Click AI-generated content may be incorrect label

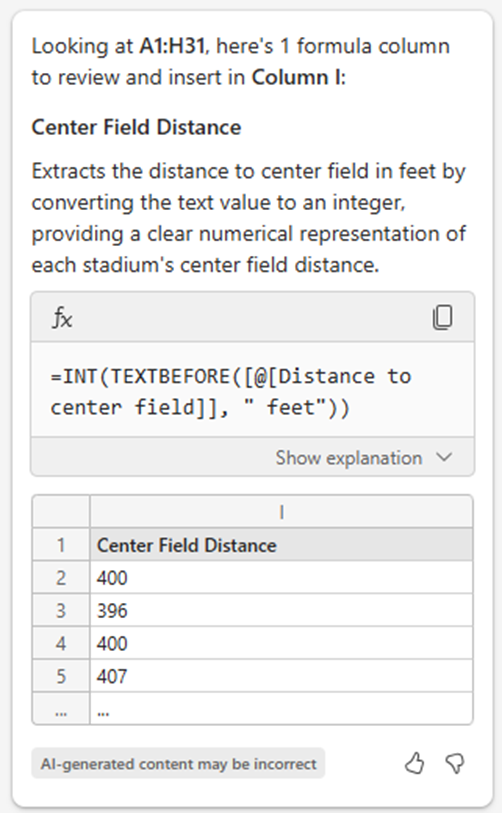click(178, 763)
